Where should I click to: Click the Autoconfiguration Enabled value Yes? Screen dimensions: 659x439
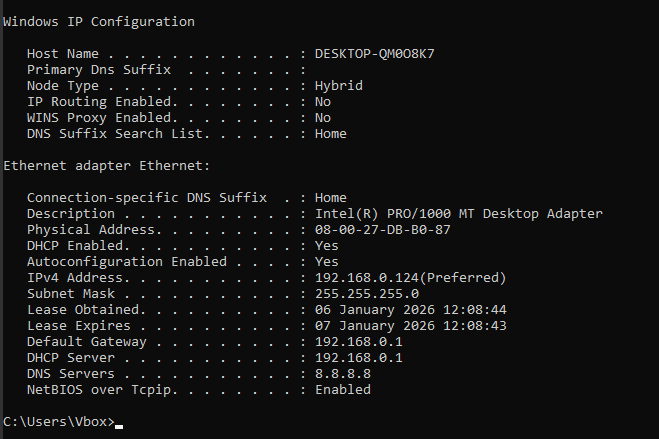(x=327, y=261)
